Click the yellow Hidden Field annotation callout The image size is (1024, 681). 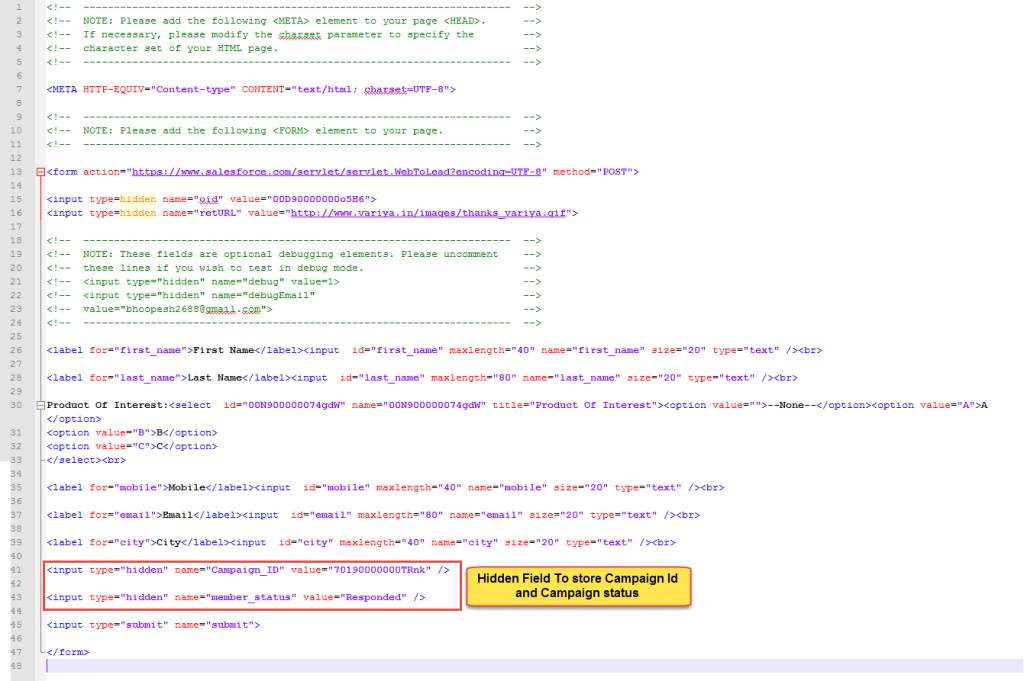click(x=584, y=586)
